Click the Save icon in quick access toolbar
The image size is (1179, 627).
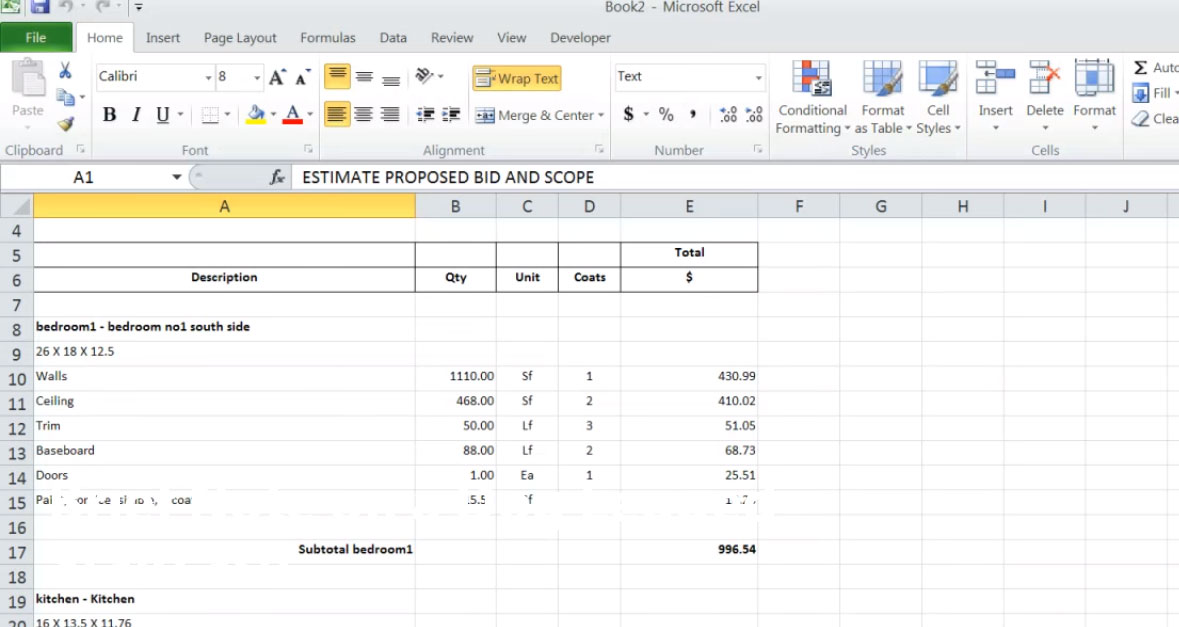pyautogui.click(x=39, y=7)
